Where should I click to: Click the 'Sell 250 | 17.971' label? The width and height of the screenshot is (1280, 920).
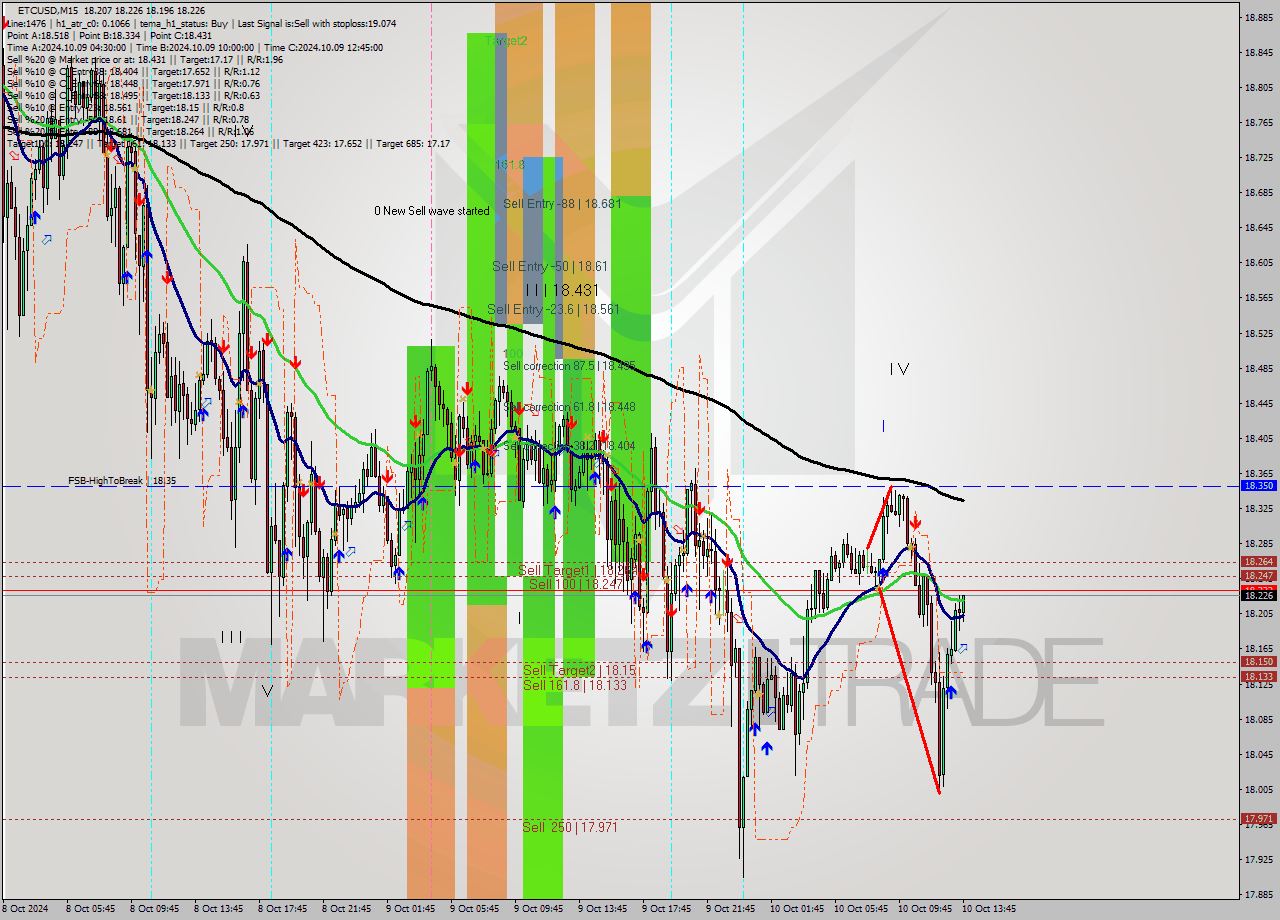(x=570, y=827)
